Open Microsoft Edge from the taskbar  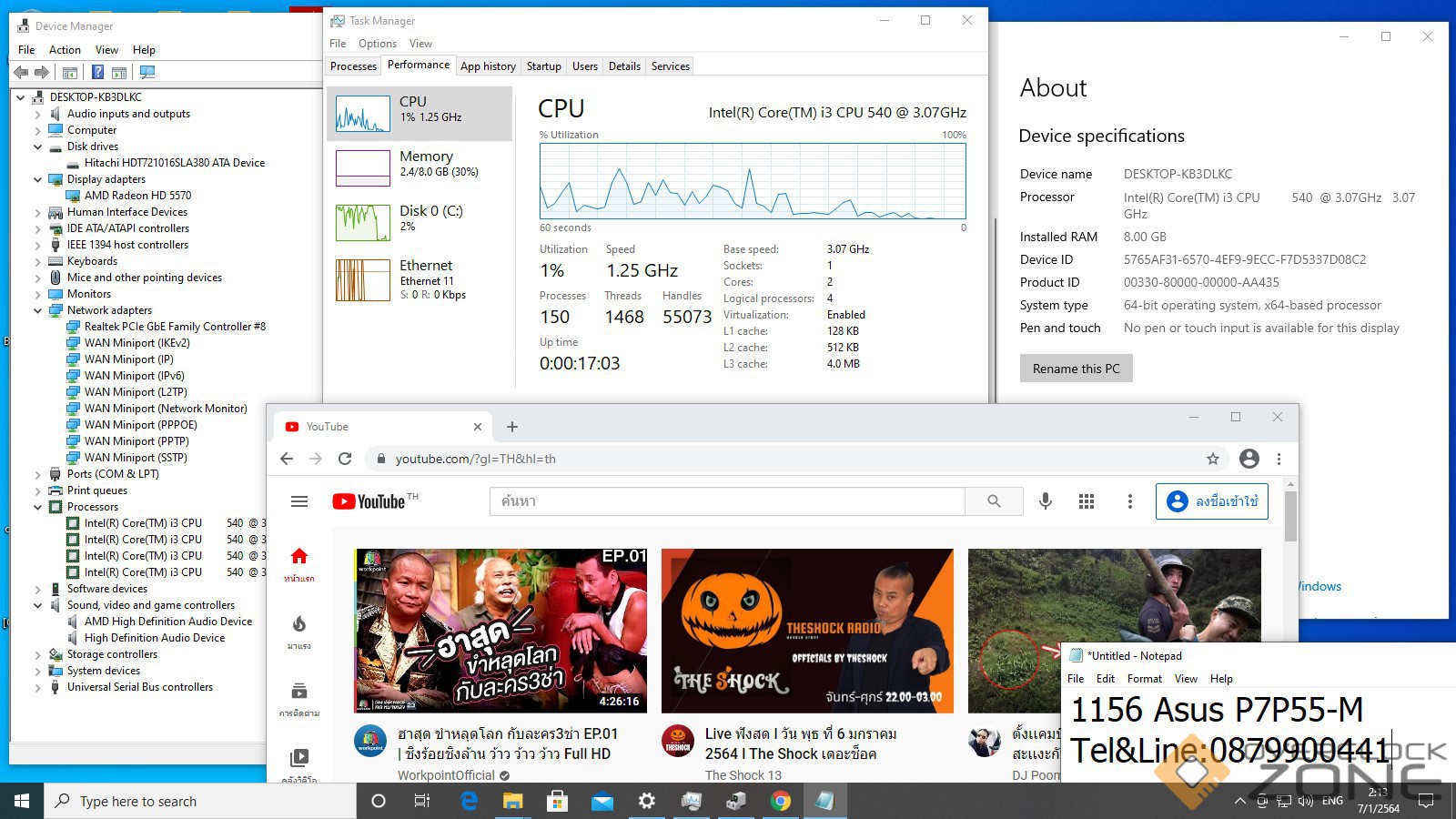tap(469, 801)
